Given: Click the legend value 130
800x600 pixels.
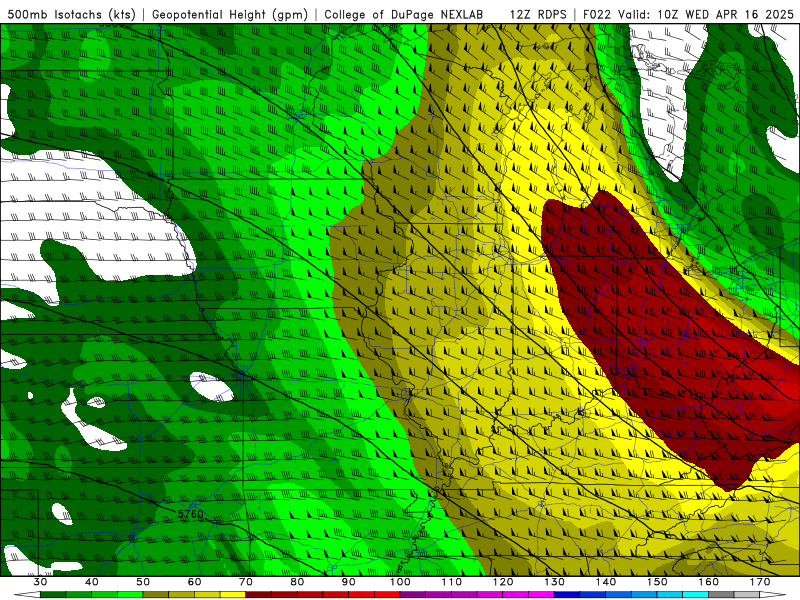Looking at the screenshot, I should (554, 582).
